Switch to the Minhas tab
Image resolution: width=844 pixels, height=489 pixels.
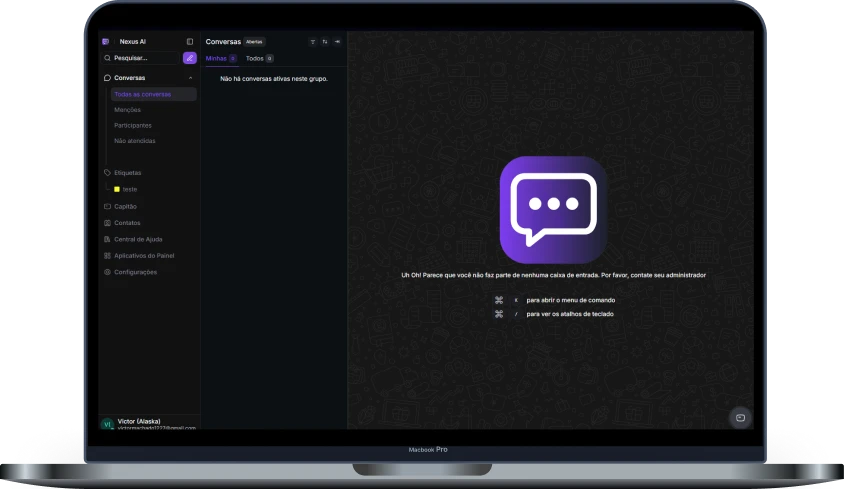[217, 59]
